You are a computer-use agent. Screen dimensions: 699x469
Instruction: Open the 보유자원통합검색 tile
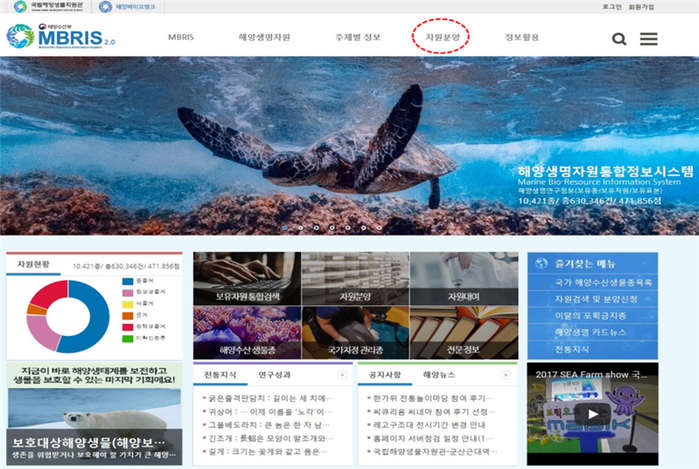click(x=246, y=279)
